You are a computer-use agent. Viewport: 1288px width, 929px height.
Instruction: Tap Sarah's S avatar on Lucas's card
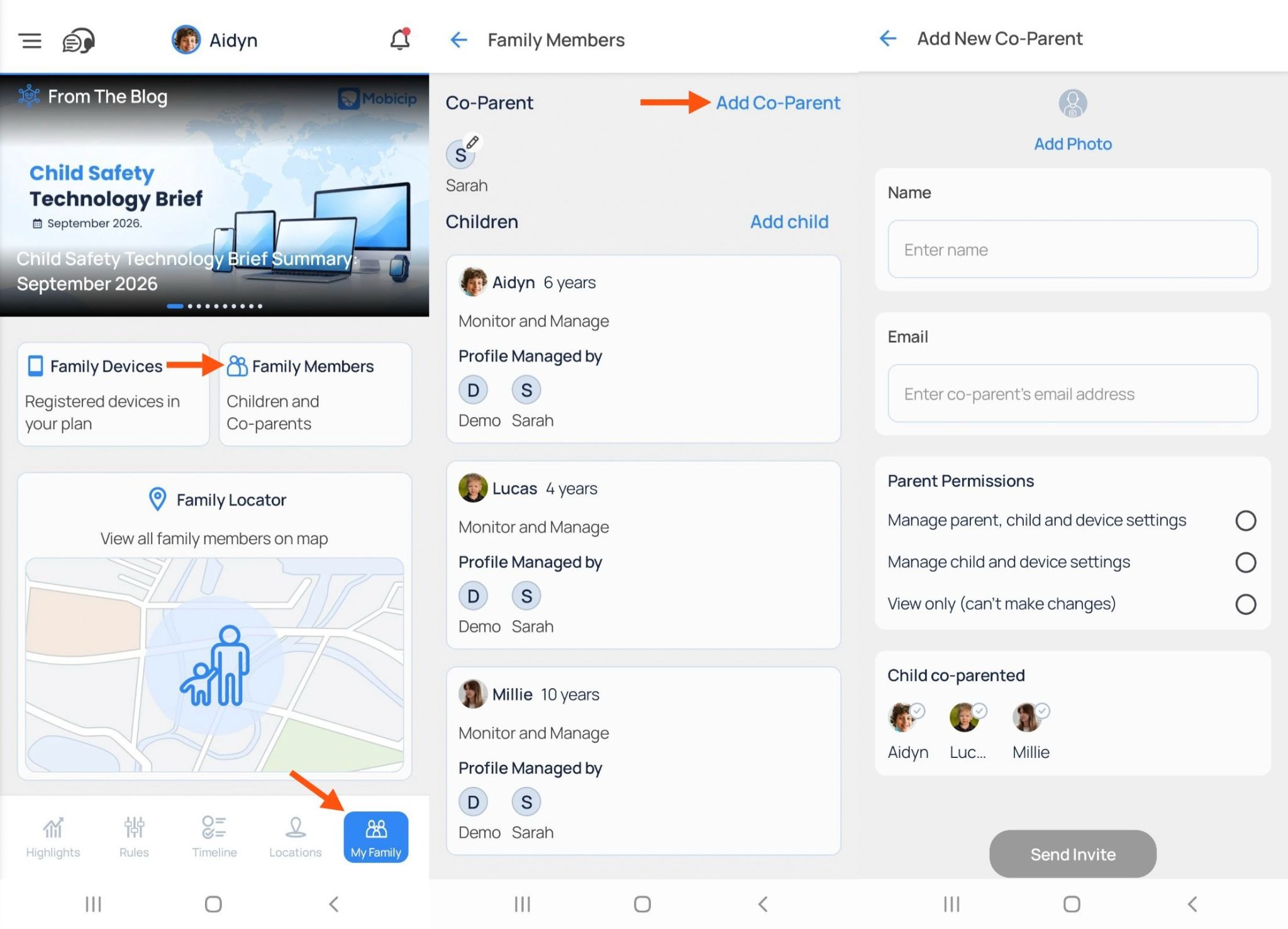point(526,596)
